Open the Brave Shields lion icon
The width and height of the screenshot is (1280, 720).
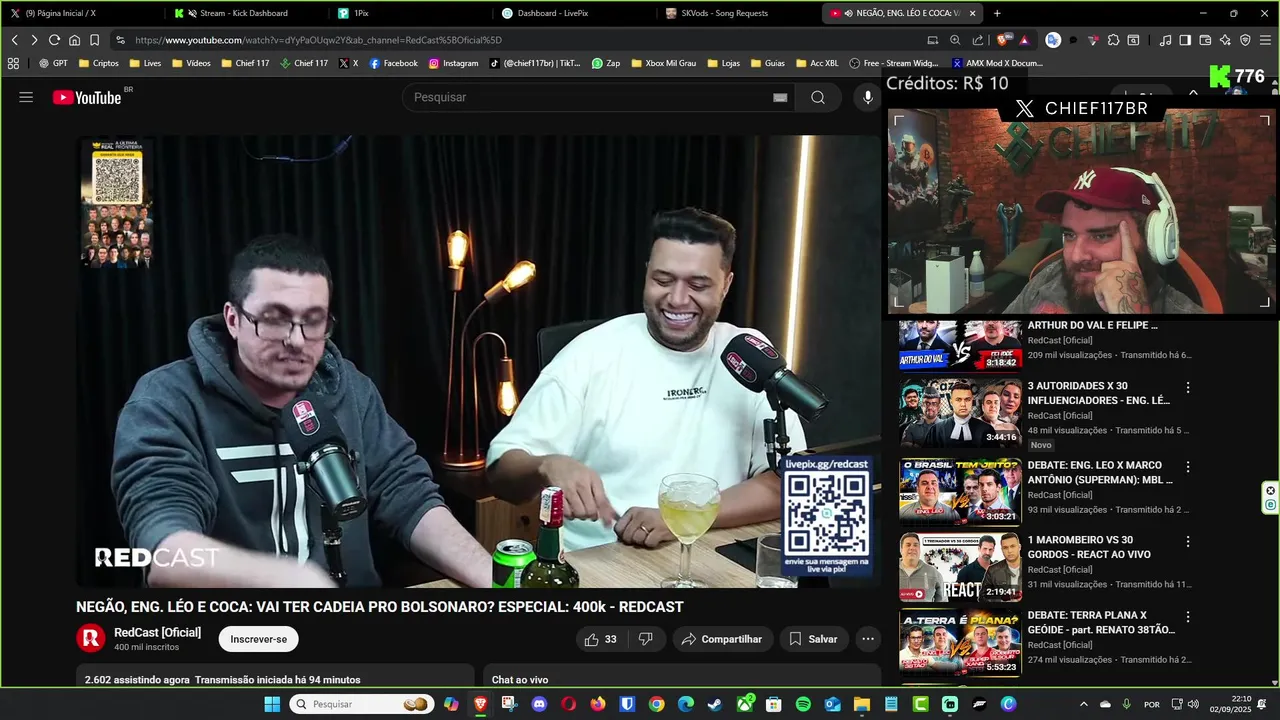click(1002, 40)
